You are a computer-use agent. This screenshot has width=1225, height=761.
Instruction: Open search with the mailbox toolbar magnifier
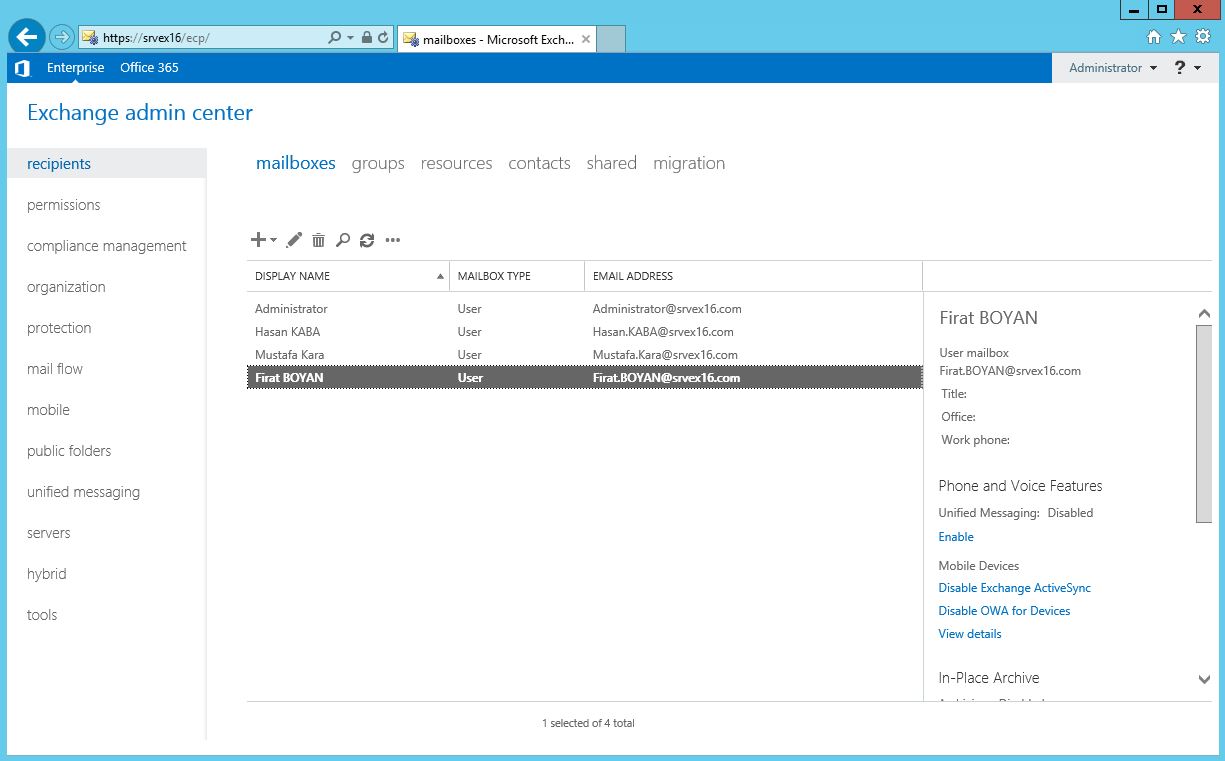coord(342,240)
